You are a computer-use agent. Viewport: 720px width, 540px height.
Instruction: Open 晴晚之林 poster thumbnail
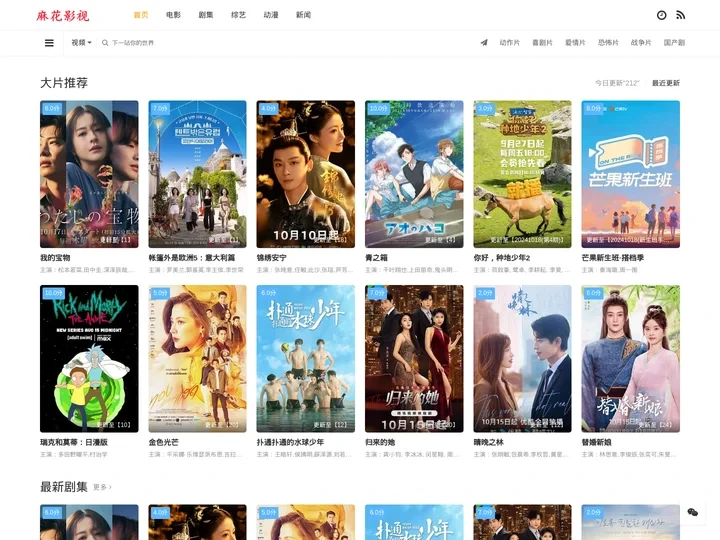[523, 359]
